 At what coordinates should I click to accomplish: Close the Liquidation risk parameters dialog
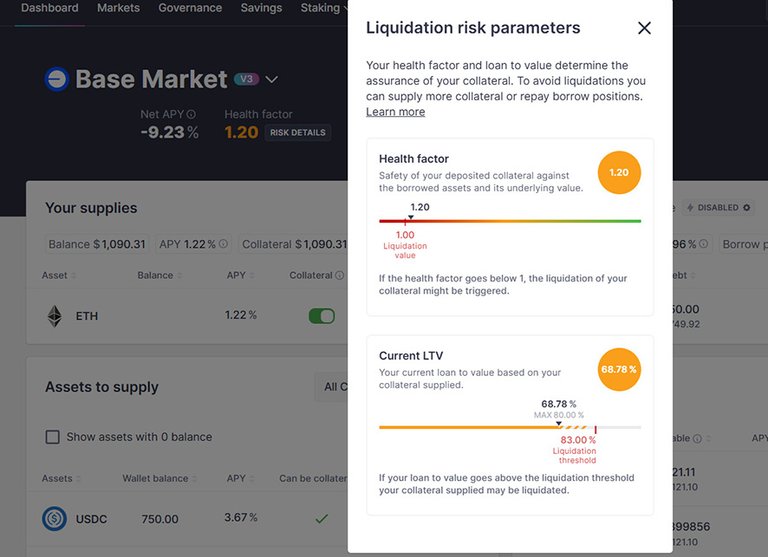pyautogui.click(x=644, y=28)
